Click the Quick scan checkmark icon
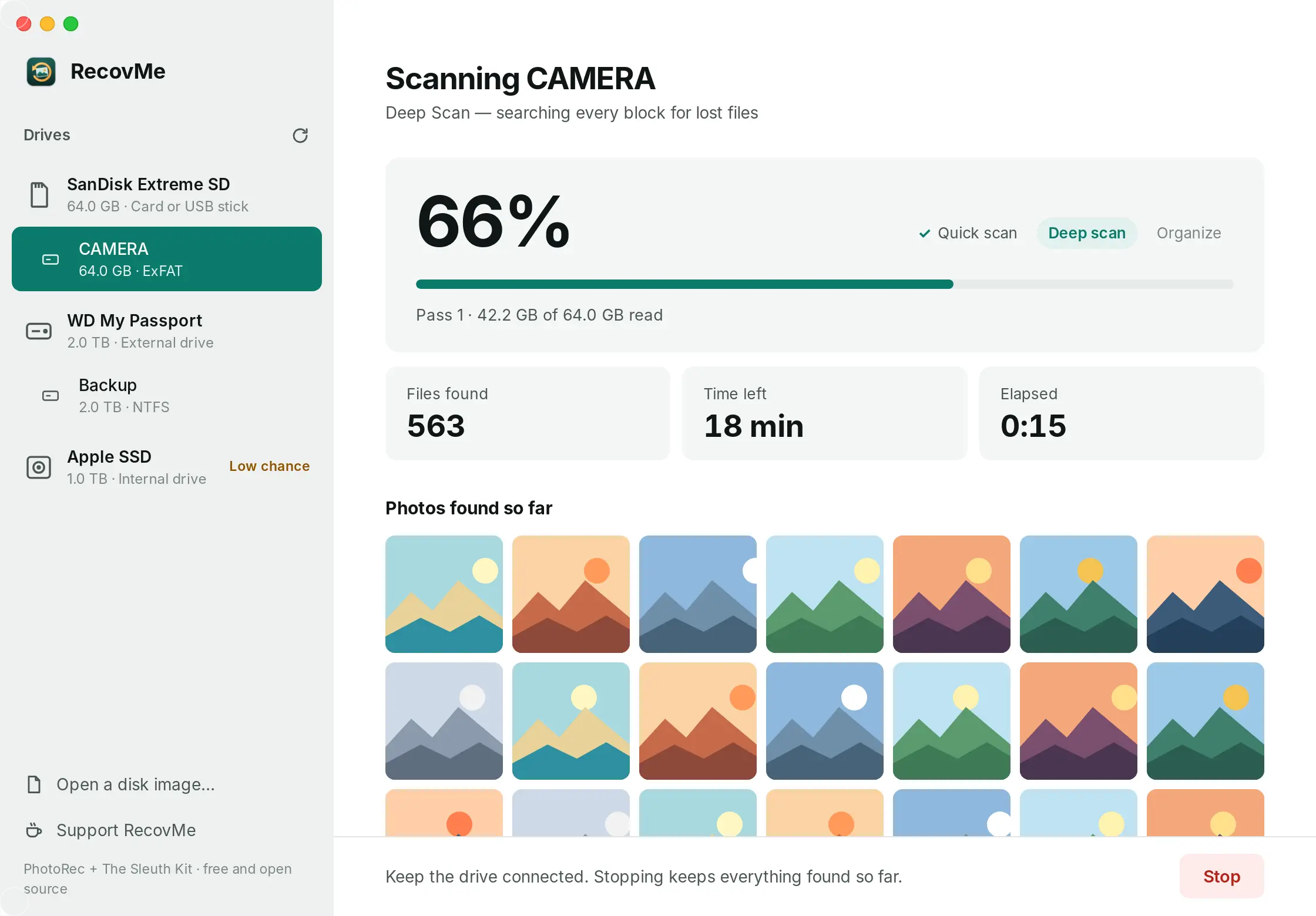The height and width of the screenshot is (916, 1316). tap(925, 234)
